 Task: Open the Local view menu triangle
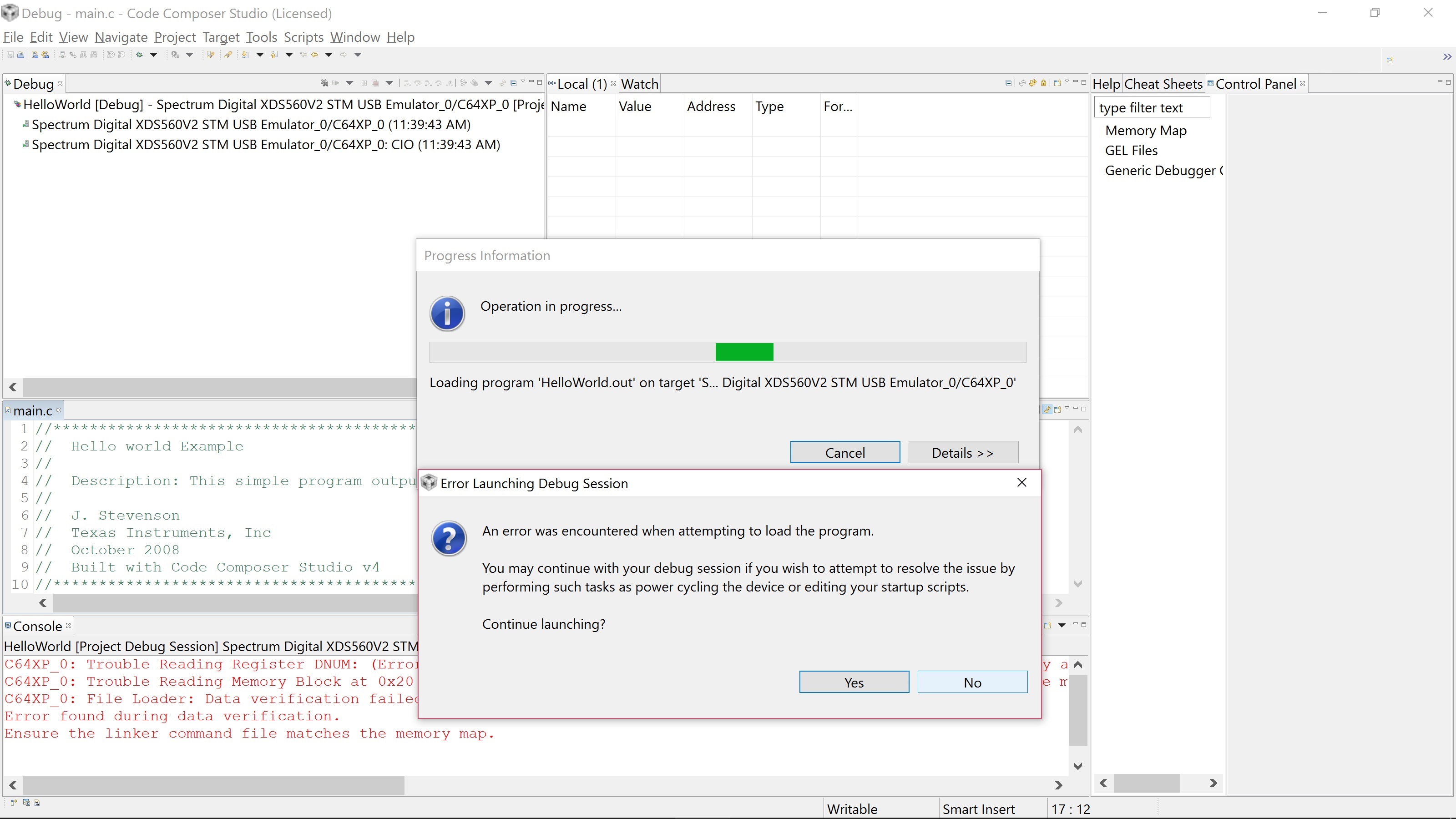pos(1067,81)
